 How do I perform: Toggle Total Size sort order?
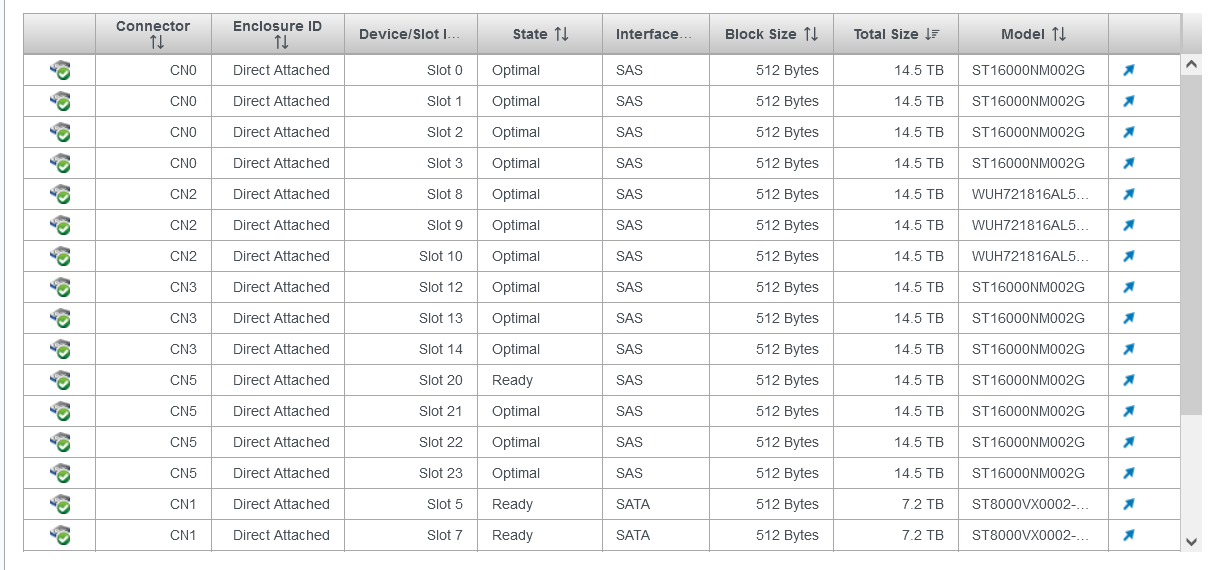(x=896, y=34)
